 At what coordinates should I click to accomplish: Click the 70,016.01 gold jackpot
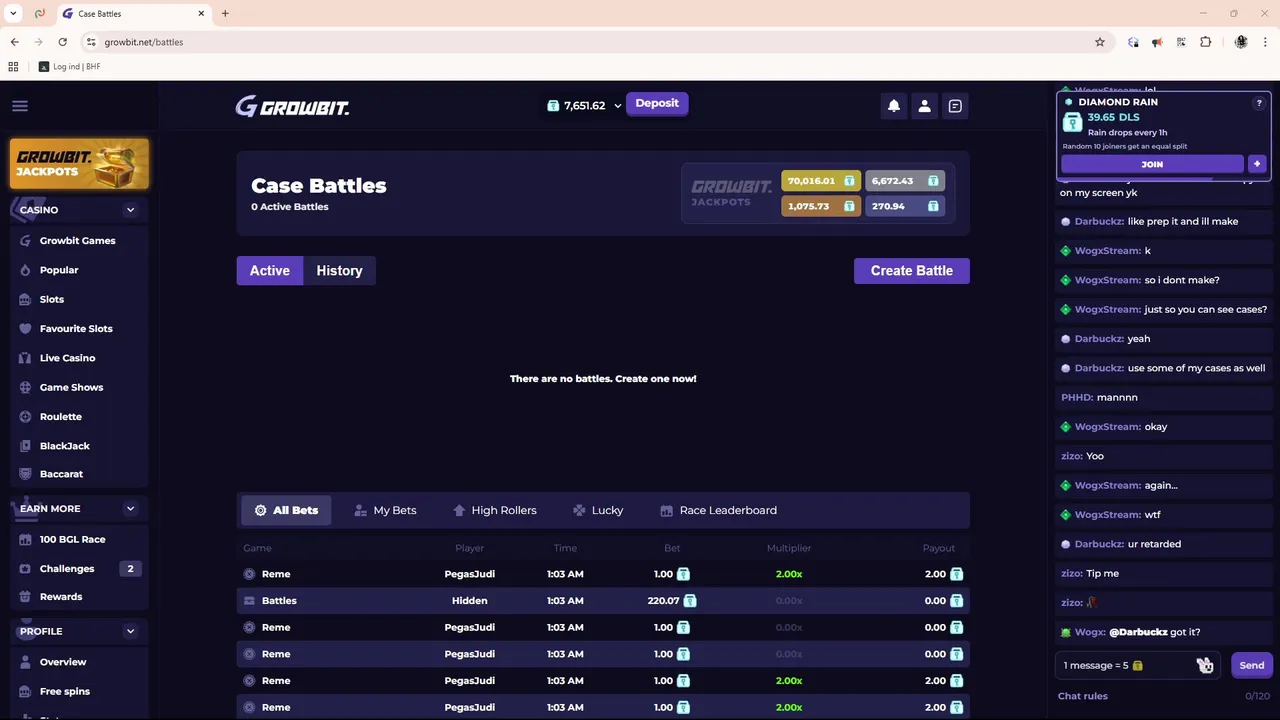point(821,181)
